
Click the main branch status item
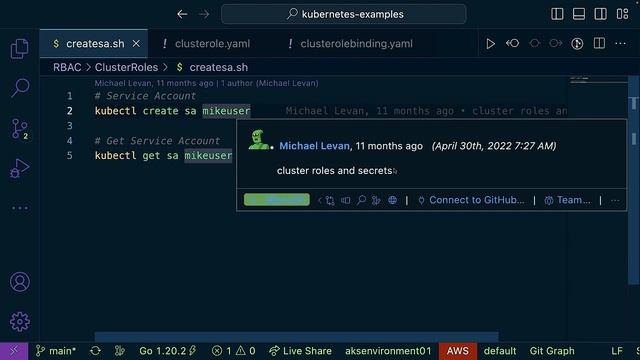tap(56, 351)
